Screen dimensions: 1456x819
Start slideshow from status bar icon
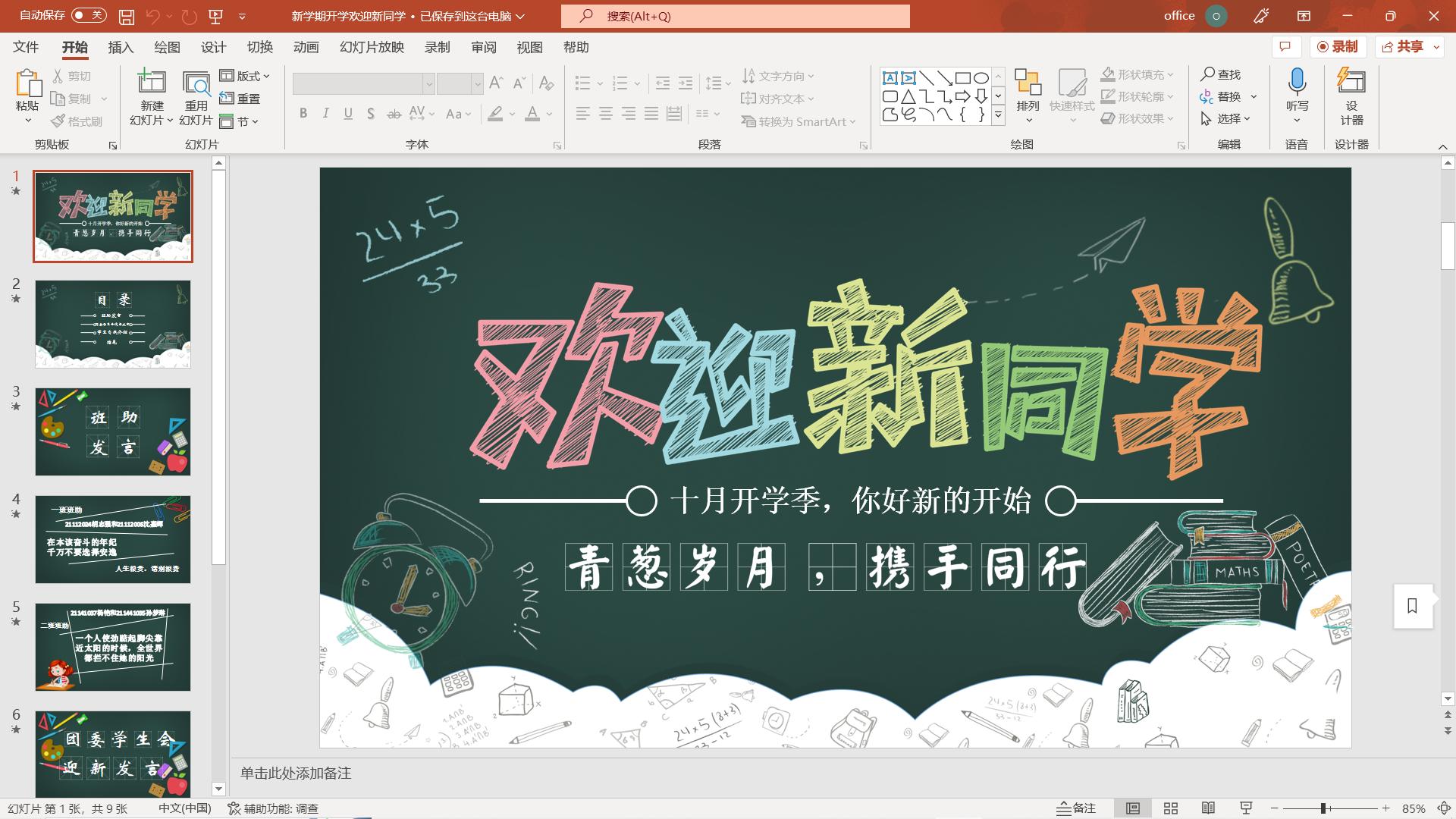[x=1245, y=808]
